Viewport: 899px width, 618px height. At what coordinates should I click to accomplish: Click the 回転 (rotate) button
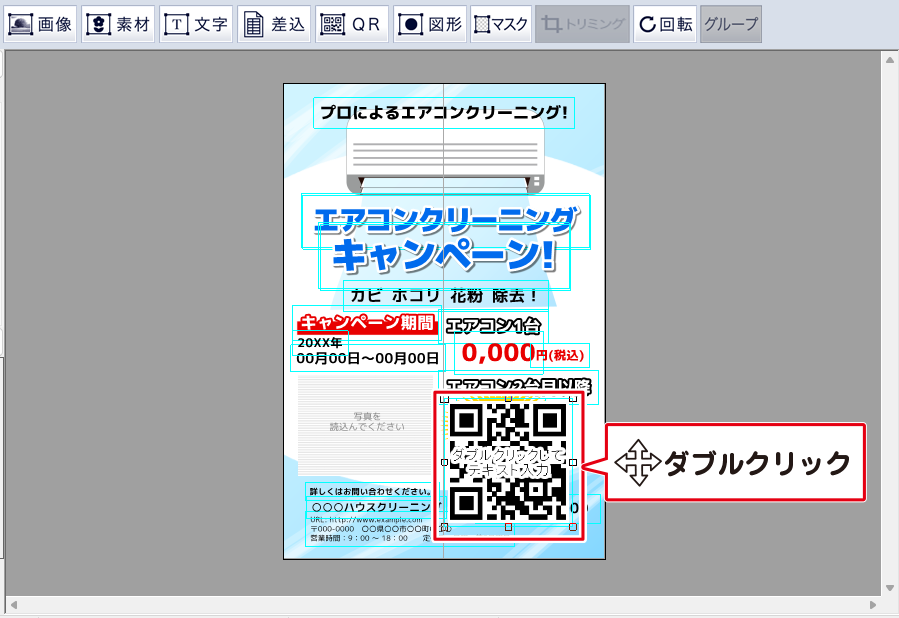(x=665, y=24)
